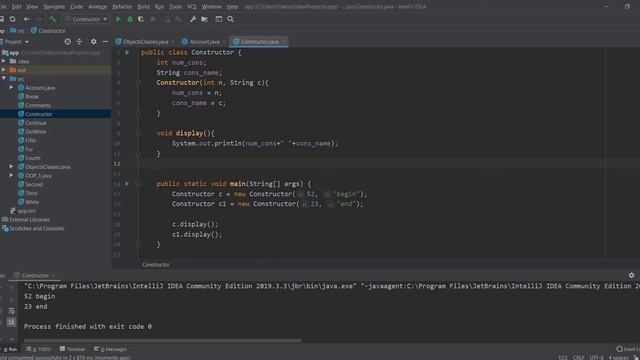Open the TODO tool window button
This screenshot has width=640, height=360.
[38, 349]
